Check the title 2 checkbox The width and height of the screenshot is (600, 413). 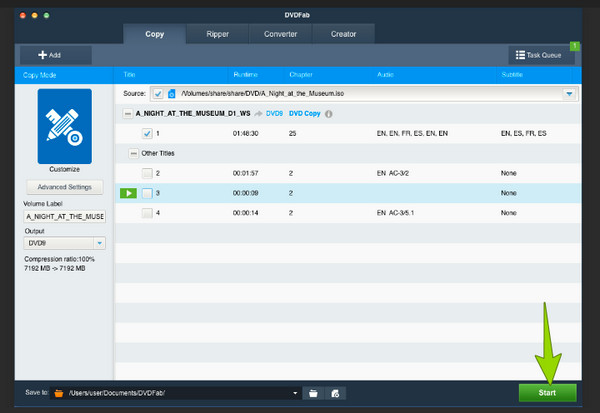(147, 173)
